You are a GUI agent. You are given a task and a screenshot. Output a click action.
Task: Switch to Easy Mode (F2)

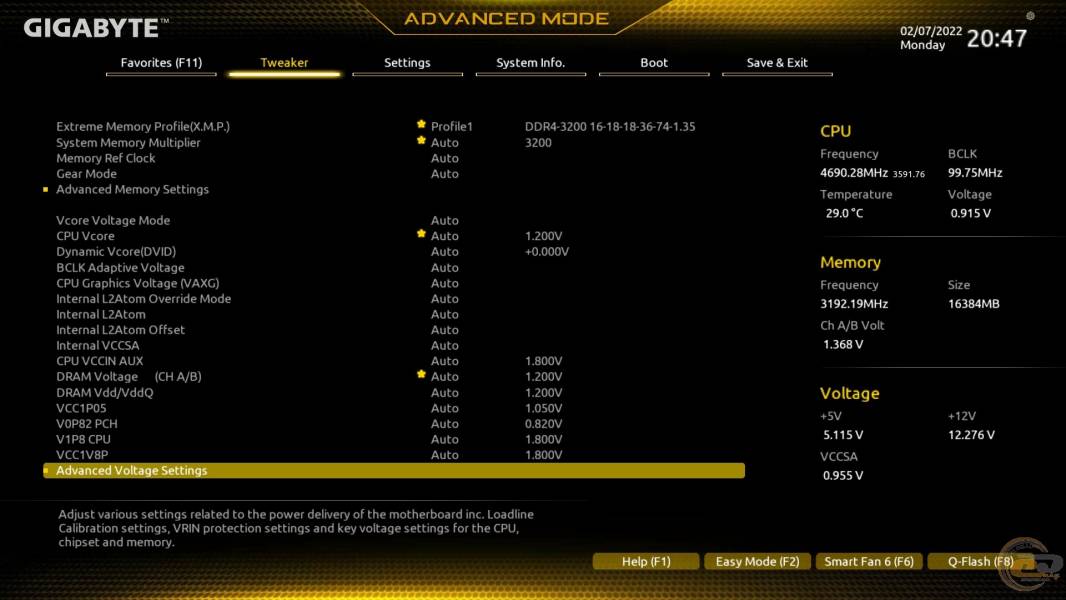pyautogui.click(x=757, y=561)
